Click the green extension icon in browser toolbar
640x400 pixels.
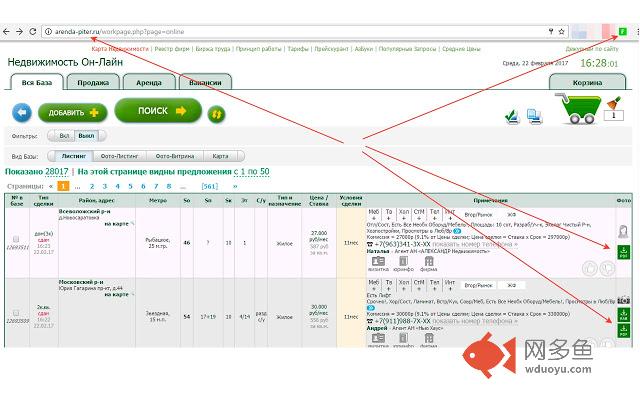[x=622, y=32]
